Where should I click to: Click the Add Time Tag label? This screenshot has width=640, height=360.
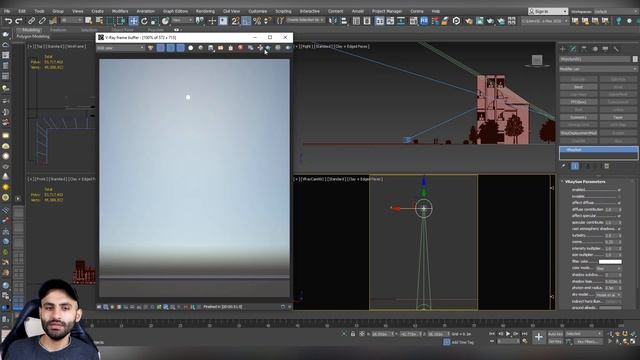[x=462, y=342]
